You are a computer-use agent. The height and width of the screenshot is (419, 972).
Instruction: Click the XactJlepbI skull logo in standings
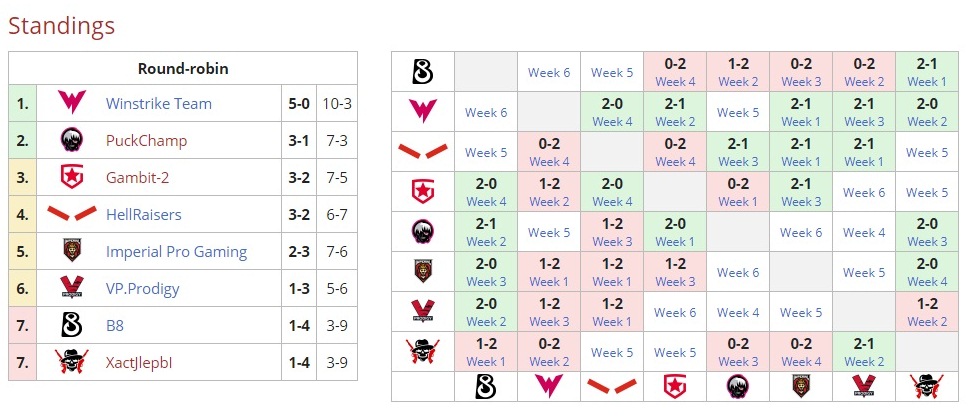[x=72, y=362]
